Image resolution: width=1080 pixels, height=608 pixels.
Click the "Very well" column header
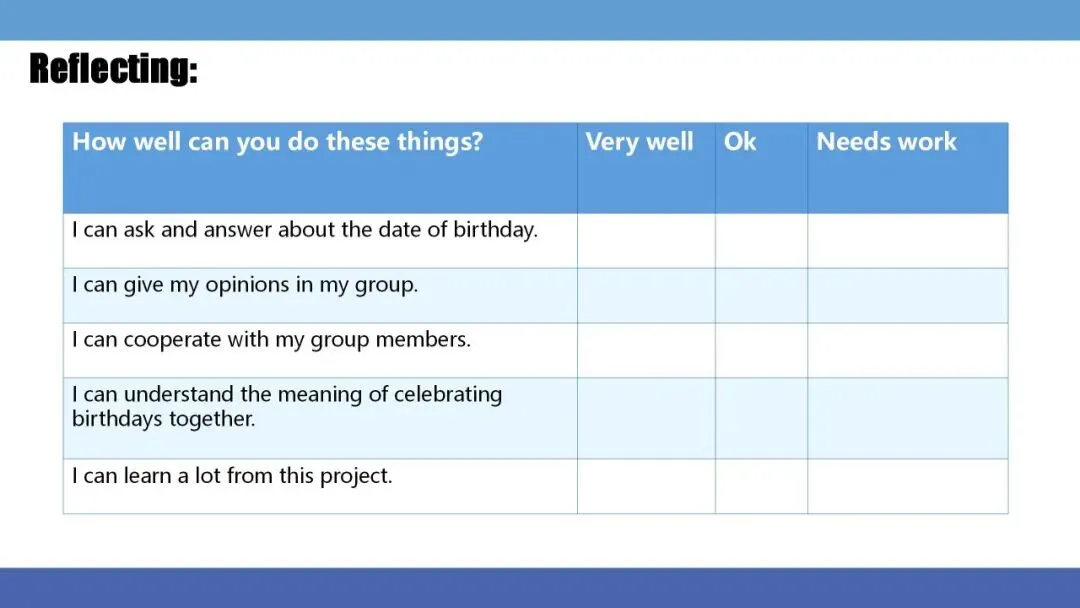(640, 142)
